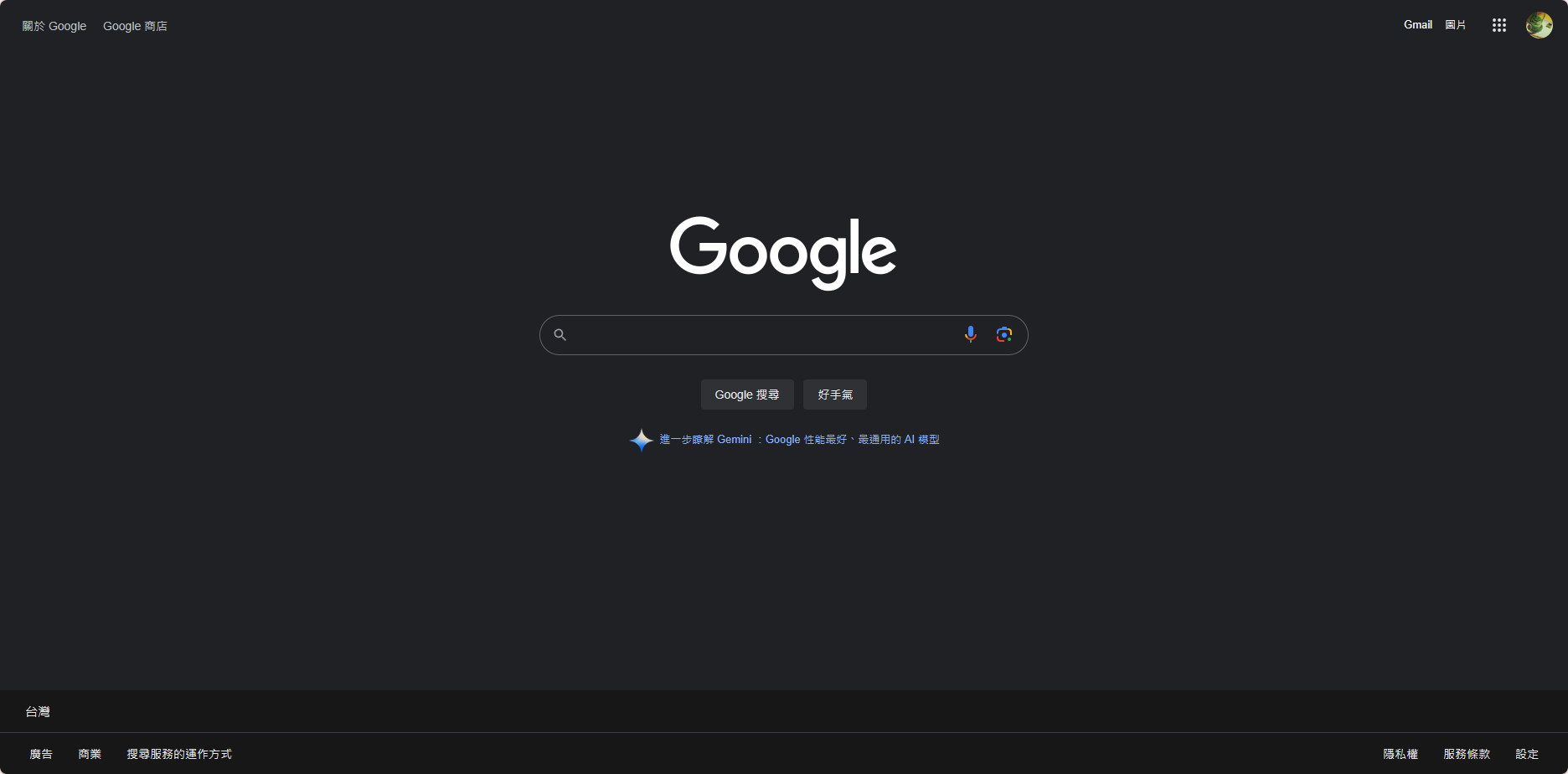Expand the 設定 settings menu in footer
The height and width of the screenshot is (774, 1568).
point(1527,754)
